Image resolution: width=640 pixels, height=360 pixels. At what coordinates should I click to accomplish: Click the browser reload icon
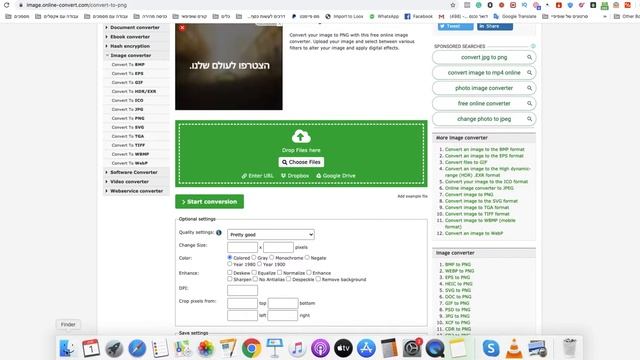point(7,5)
